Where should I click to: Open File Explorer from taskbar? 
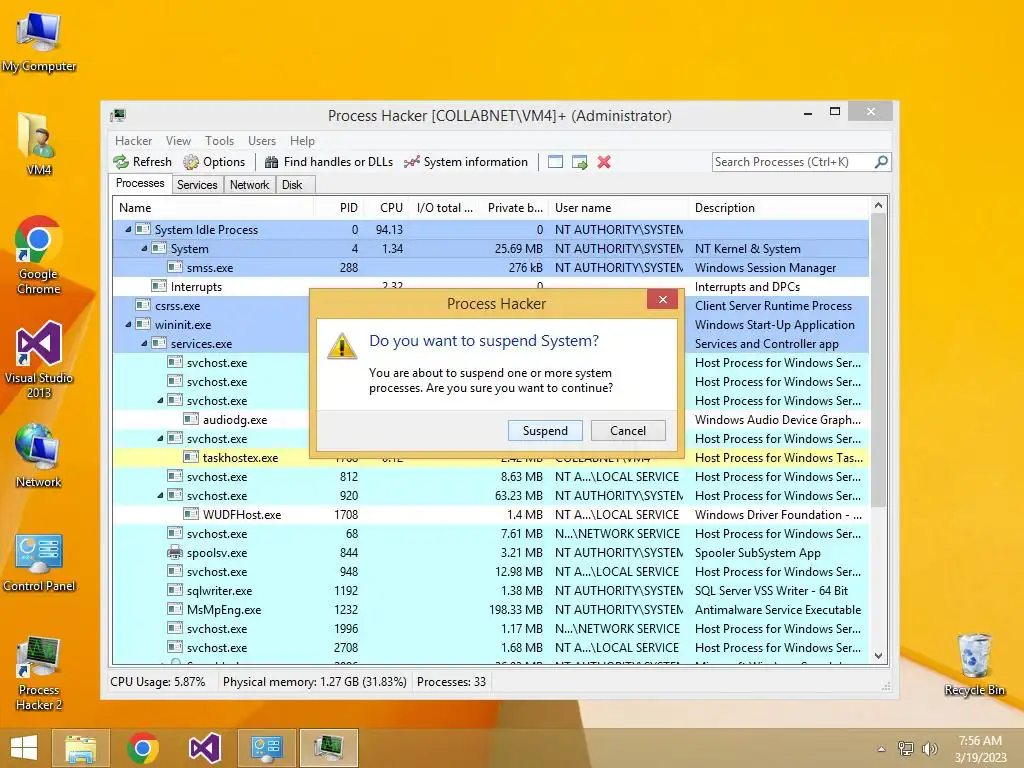coord(80,748)
